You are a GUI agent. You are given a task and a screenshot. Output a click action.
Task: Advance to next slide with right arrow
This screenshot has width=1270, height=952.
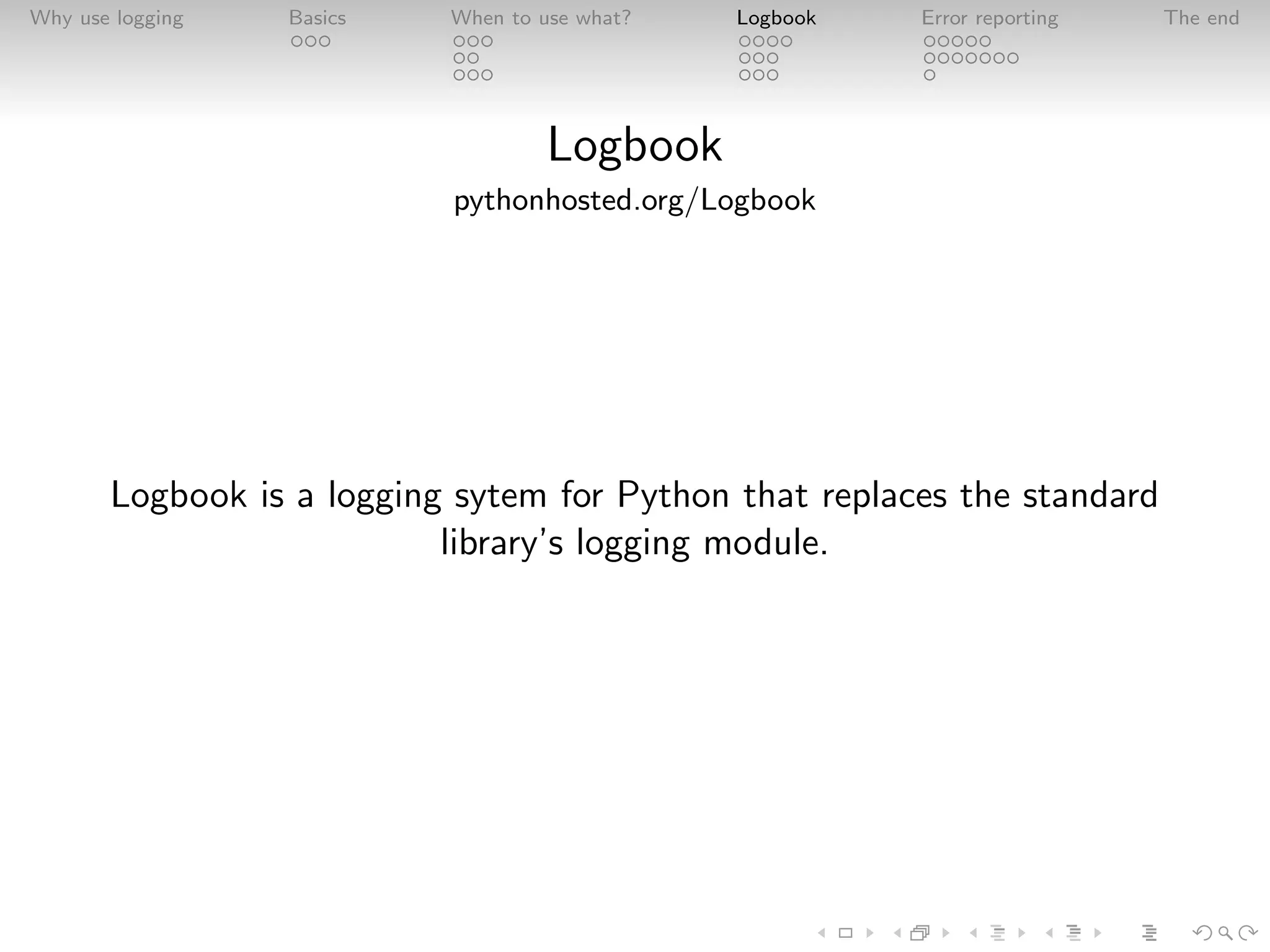click(x=870, y=933)
